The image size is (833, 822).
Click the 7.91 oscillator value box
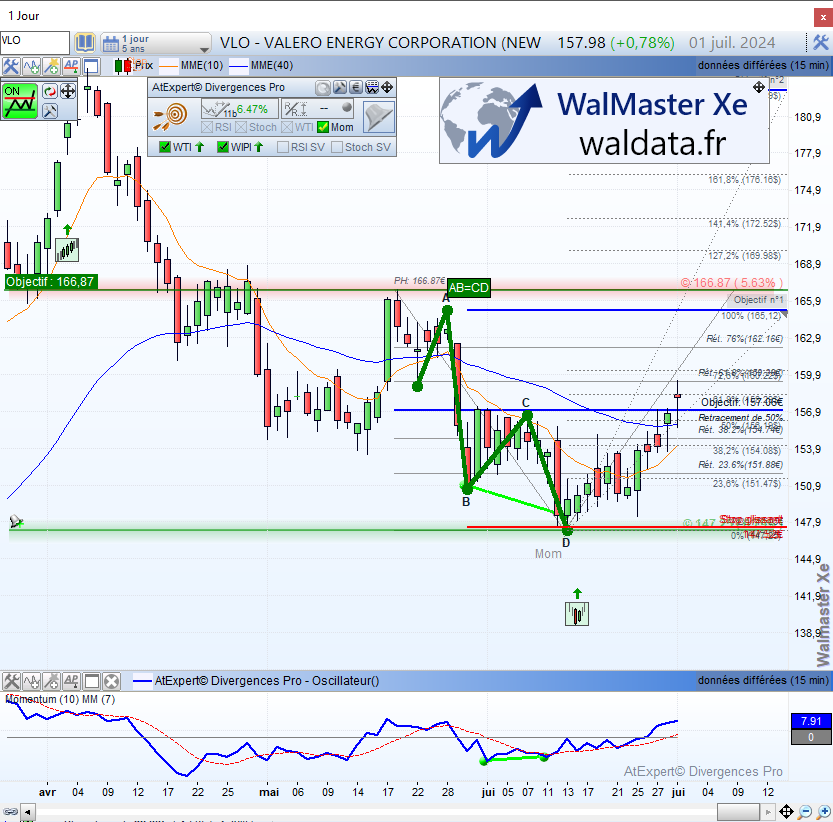click(x=811, y=721)
